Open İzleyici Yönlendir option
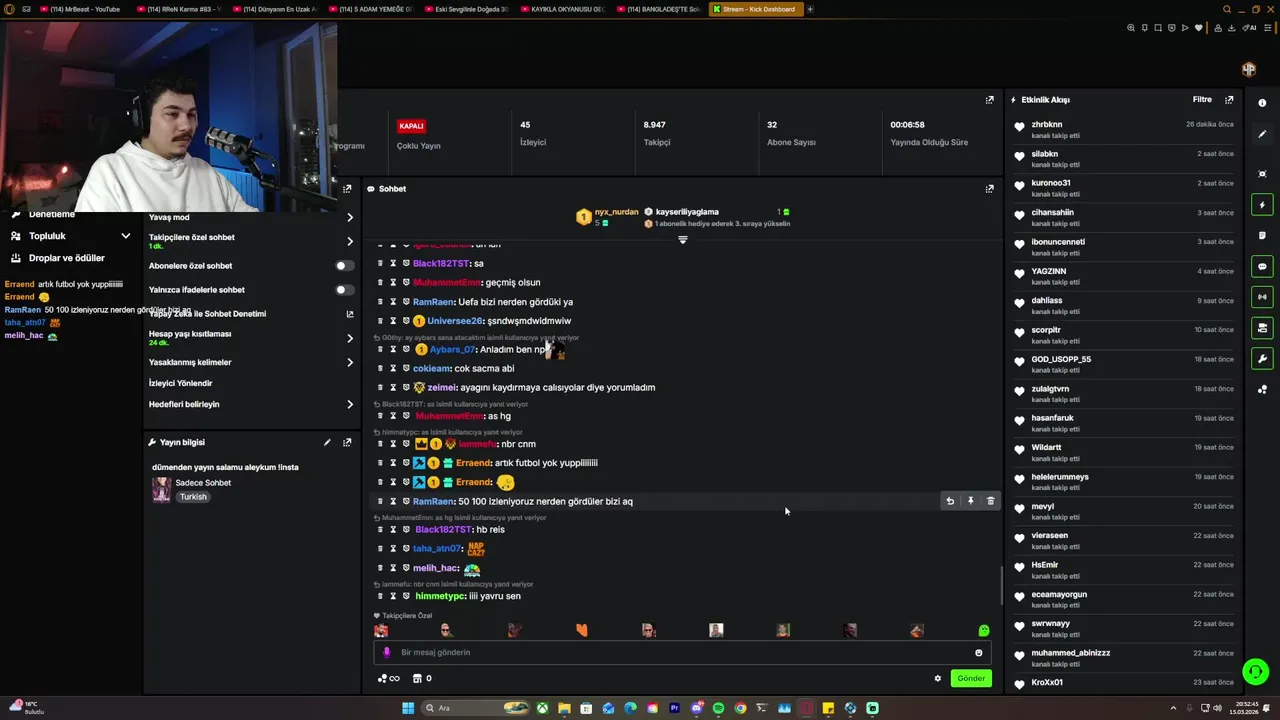 pyautogui.click(x=180, y=383)
